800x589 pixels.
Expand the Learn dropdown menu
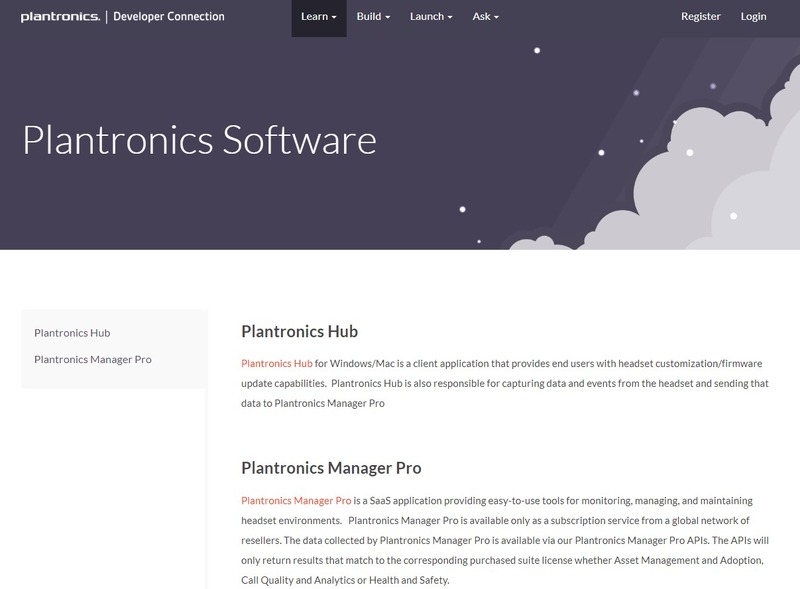(x=318, y=17)
